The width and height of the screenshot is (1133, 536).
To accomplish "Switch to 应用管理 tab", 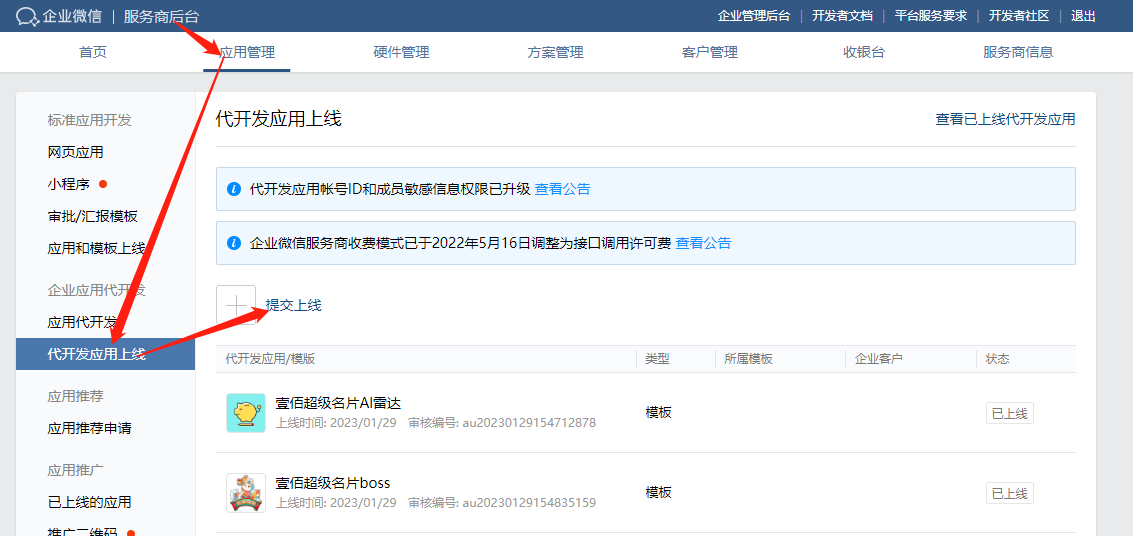I will coord(246,52).
